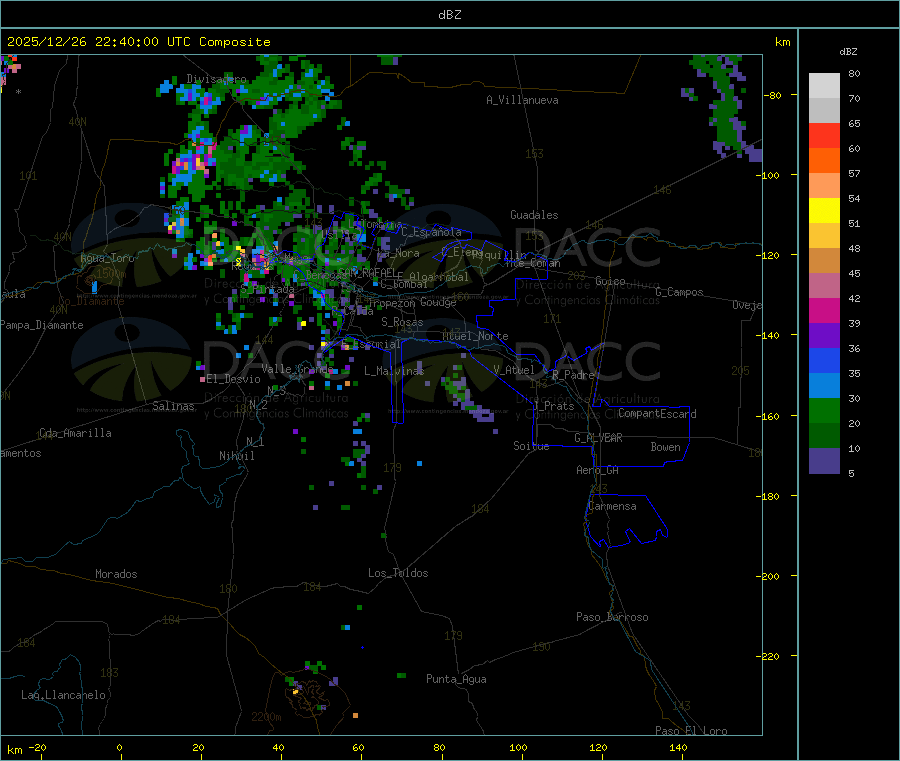Click the Cda_Amarilla location label
The width and height of the screenshot is (900, 761).
76,433
